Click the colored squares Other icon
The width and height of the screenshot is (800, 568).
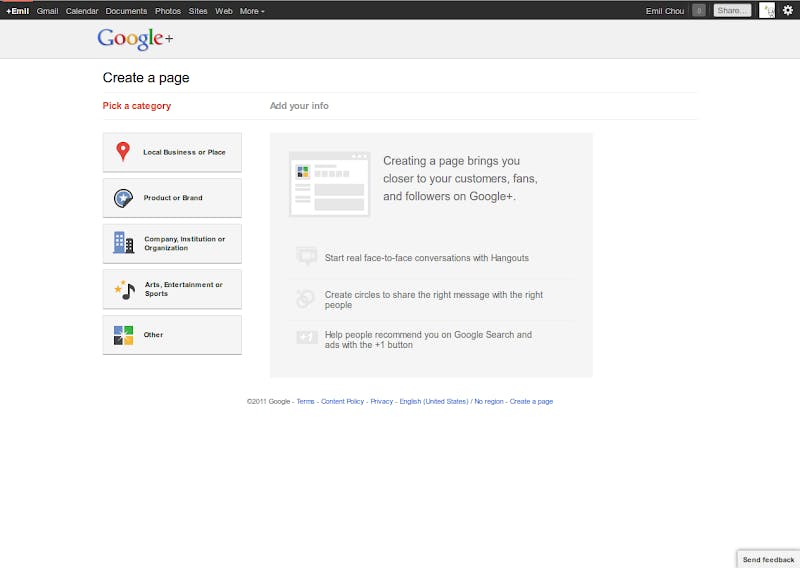coord(123,335)
